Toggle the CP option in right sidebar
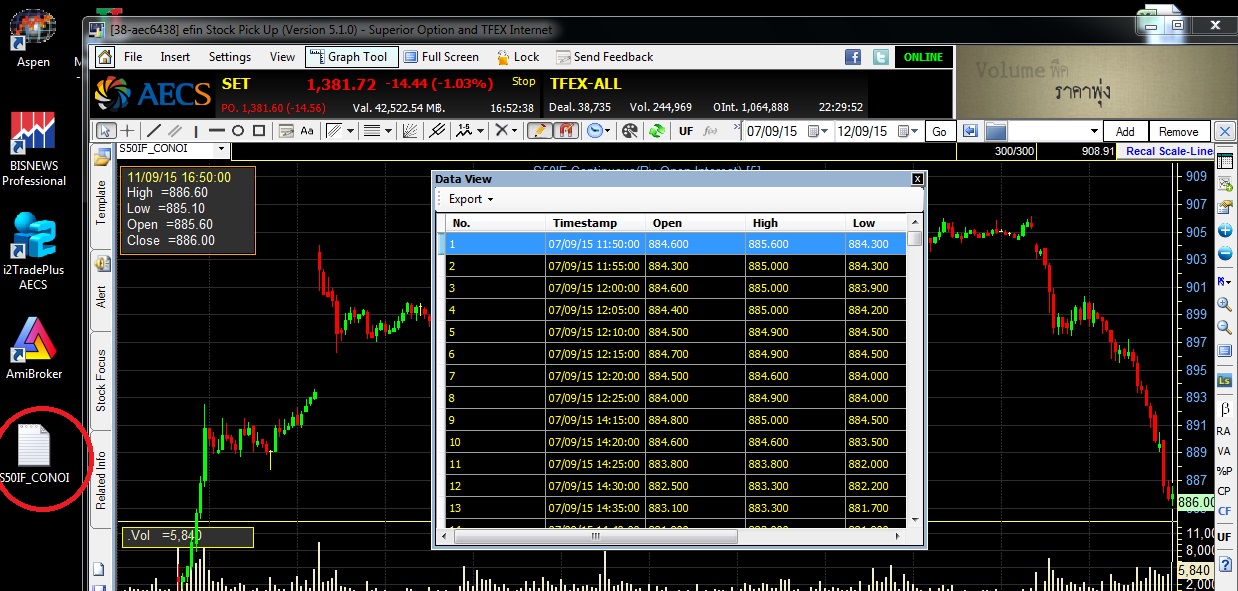The image size is (1238, 591). pyautogui.click(x=1224, y=491)
